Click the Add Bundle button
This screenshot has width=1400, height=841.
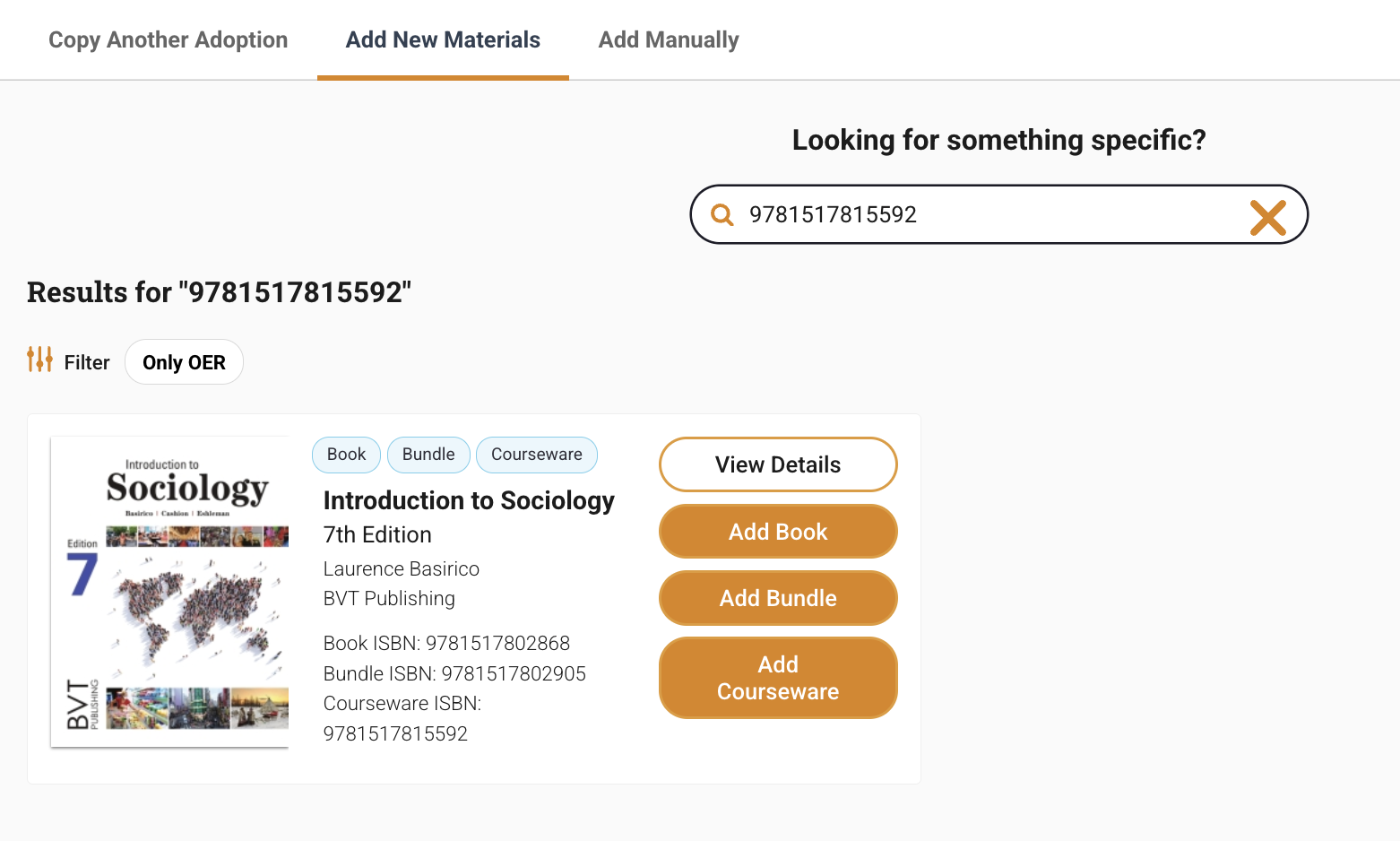click(x=778, y=598)
